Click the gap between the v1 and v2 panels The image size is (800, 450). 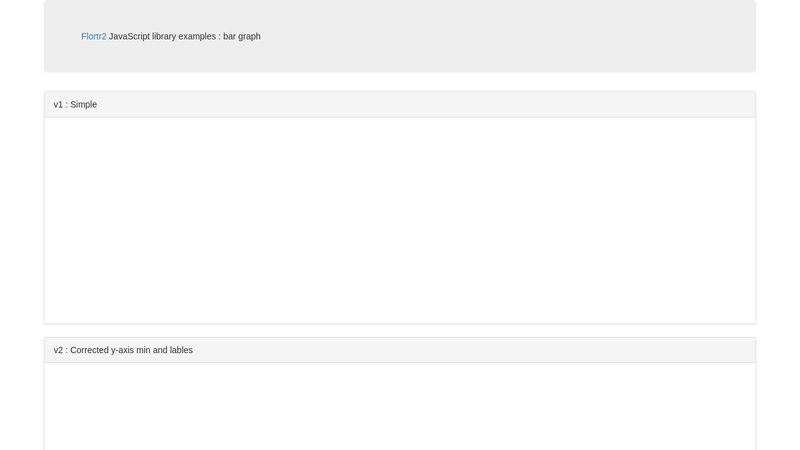(400, 331)
